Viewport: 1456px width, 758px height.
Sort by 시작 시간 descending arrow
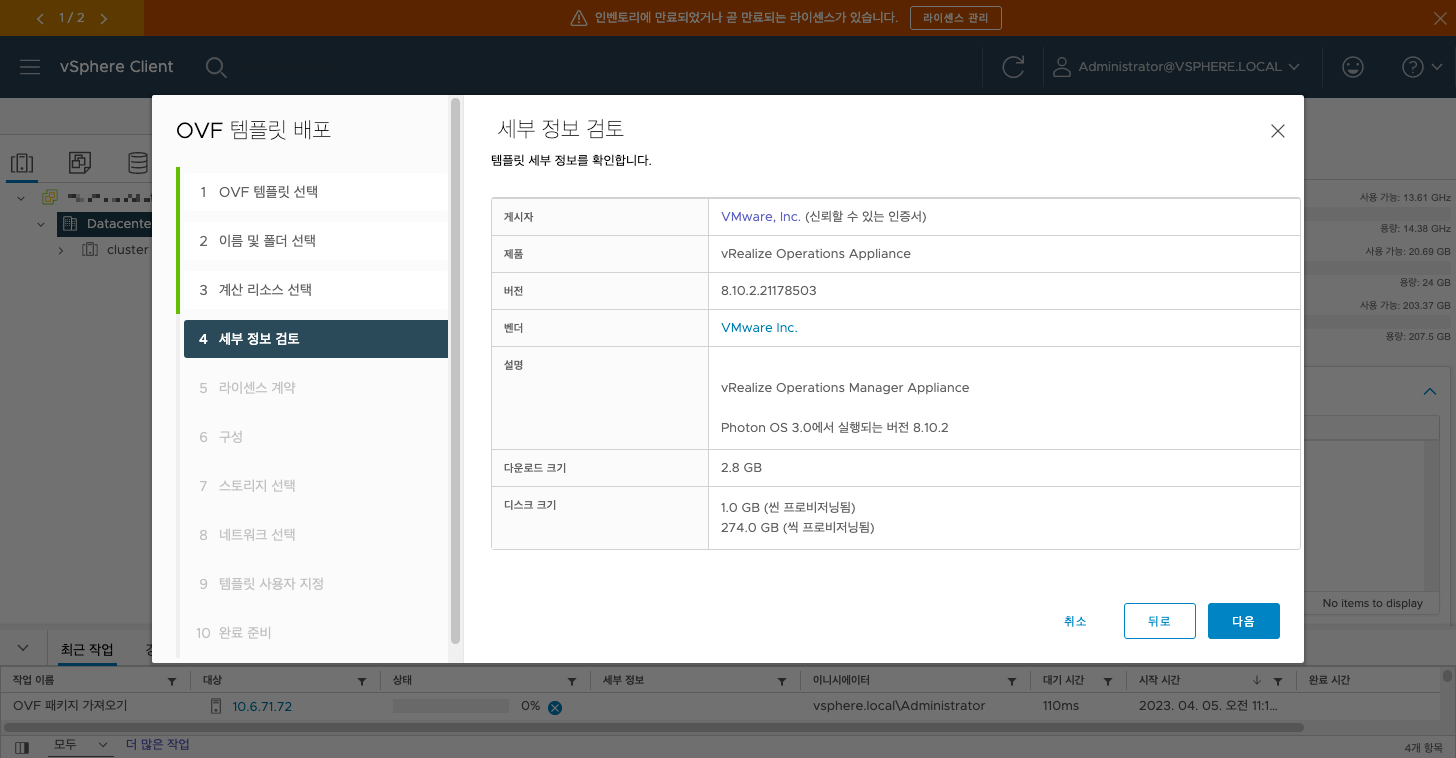click(1257, 681)
